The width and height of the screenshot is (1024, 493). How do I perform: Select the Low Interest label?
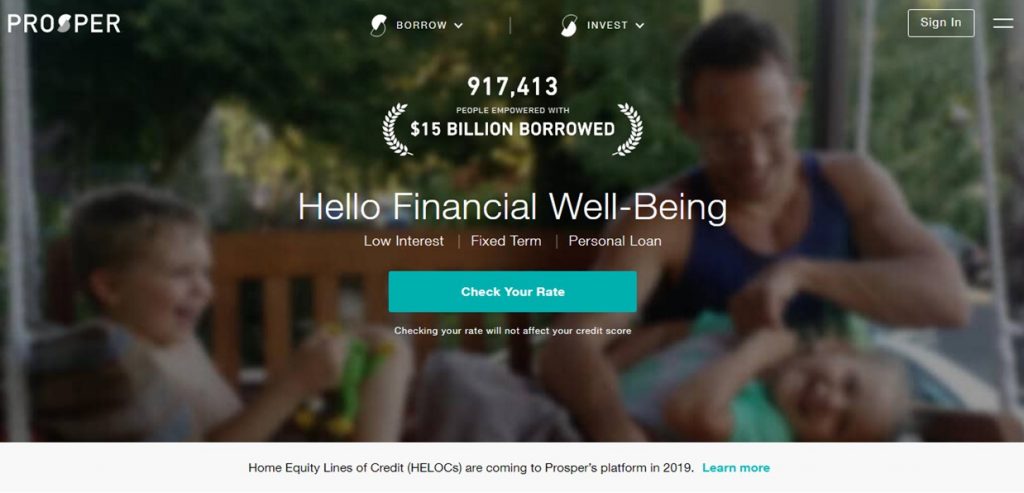point(404,241)
